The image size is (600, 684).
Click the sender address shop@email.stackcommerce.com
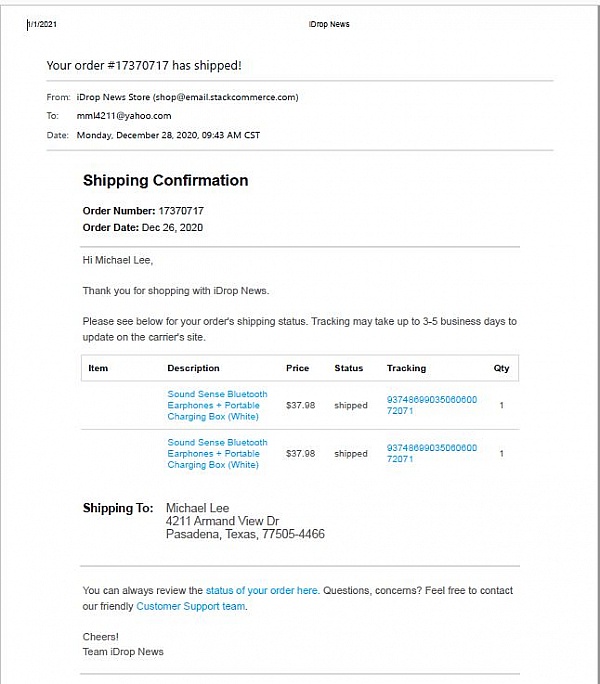point(226,97)
